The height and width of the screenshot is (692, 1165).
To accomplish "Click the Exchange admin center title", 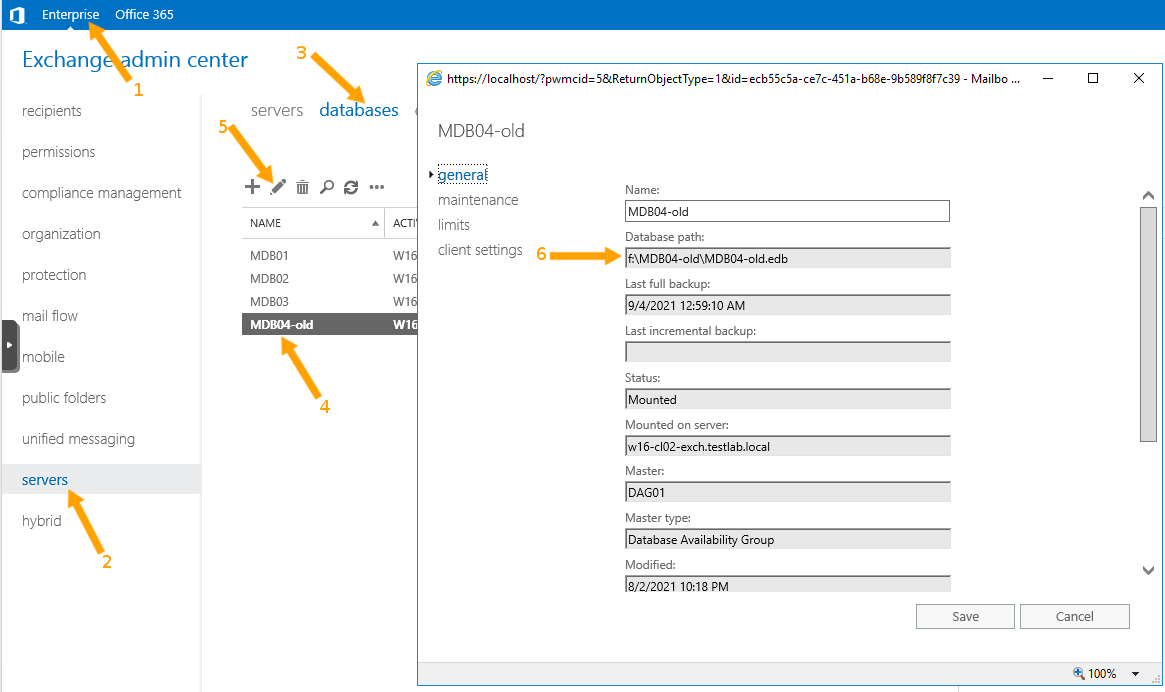I will (x=134, y=59).
